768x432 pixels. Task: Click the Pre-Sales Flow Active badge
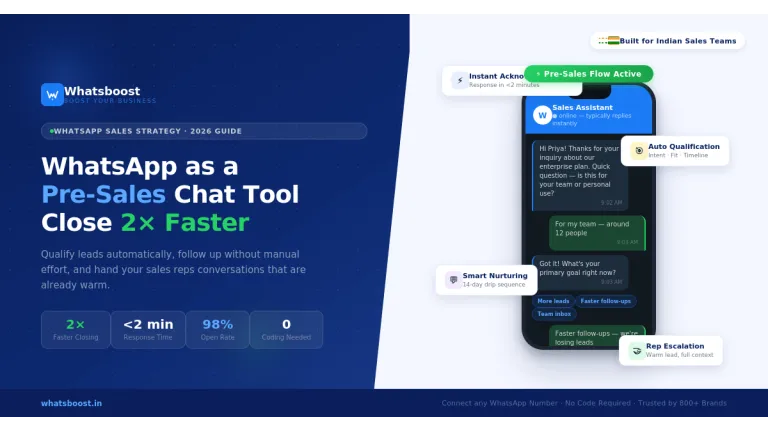tap(589, 74)
